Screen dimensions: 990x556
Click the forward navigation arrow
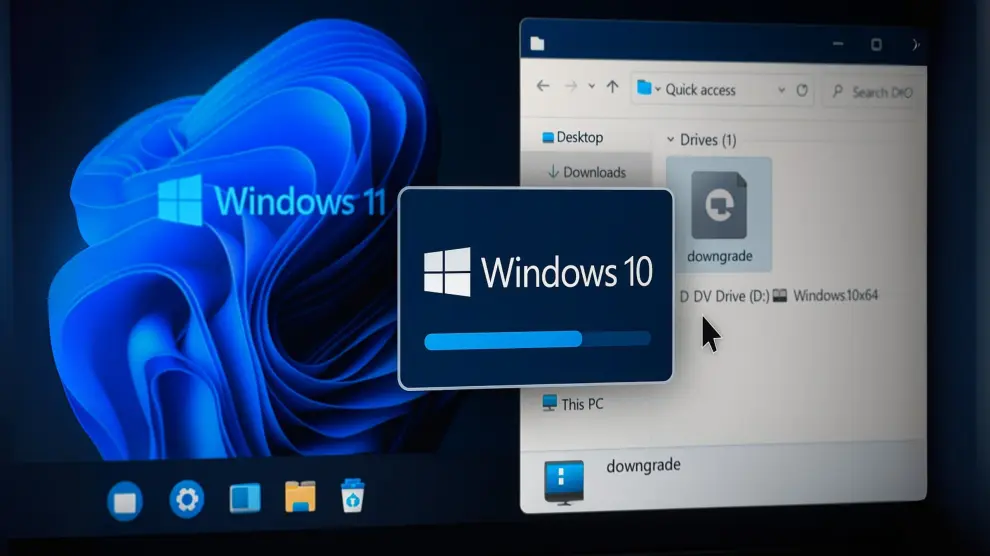(570, 87)
